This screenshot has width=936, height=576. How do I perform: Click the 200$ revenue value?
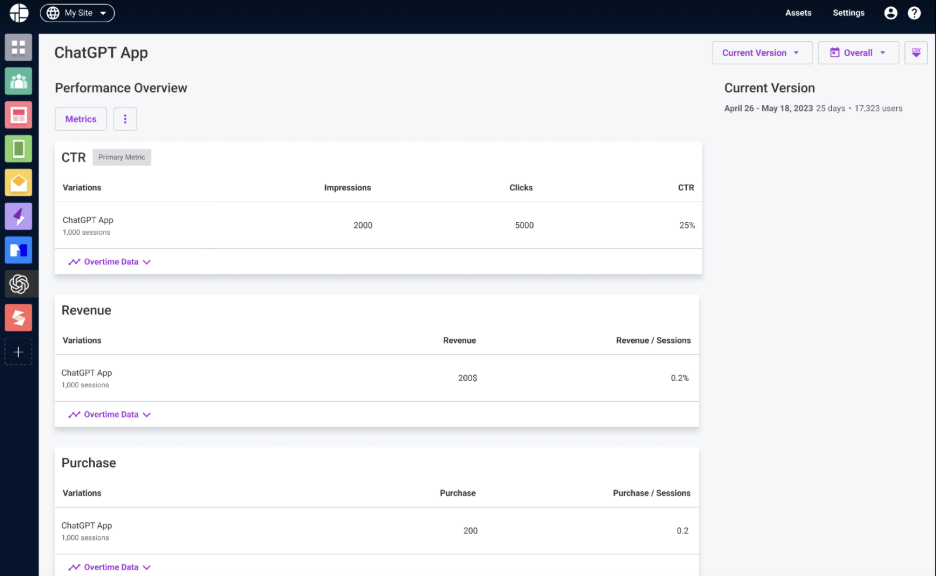[467, 378]
